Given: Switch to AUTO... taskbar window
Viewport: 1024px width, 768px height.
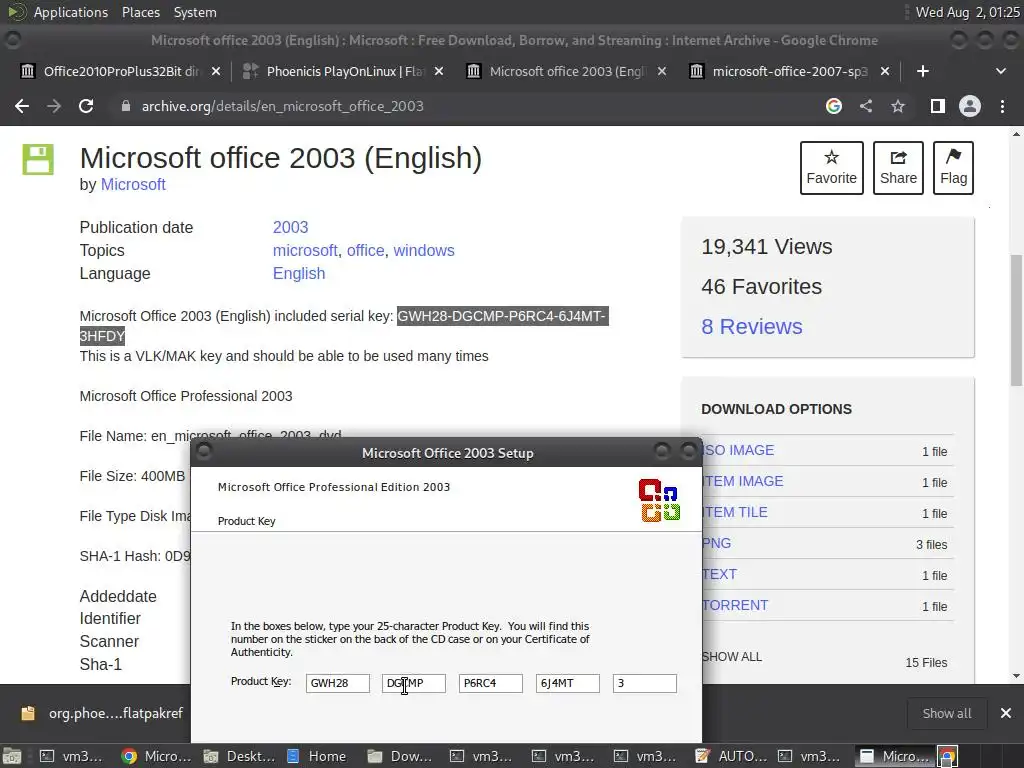Looking at the screenshot, I should pos(731,756).
